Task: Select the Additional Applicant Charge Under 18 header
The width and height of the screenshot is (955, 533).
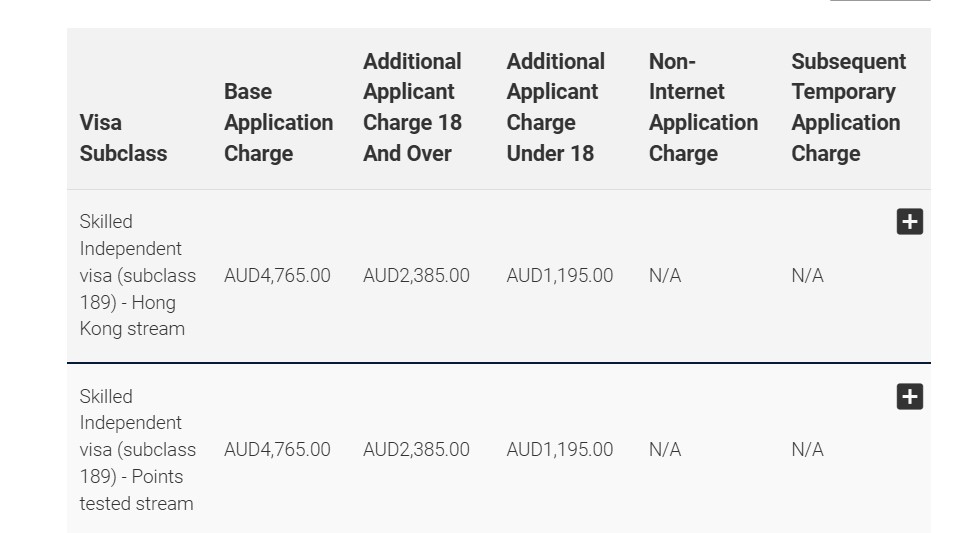Action: (x=555, y=107)
